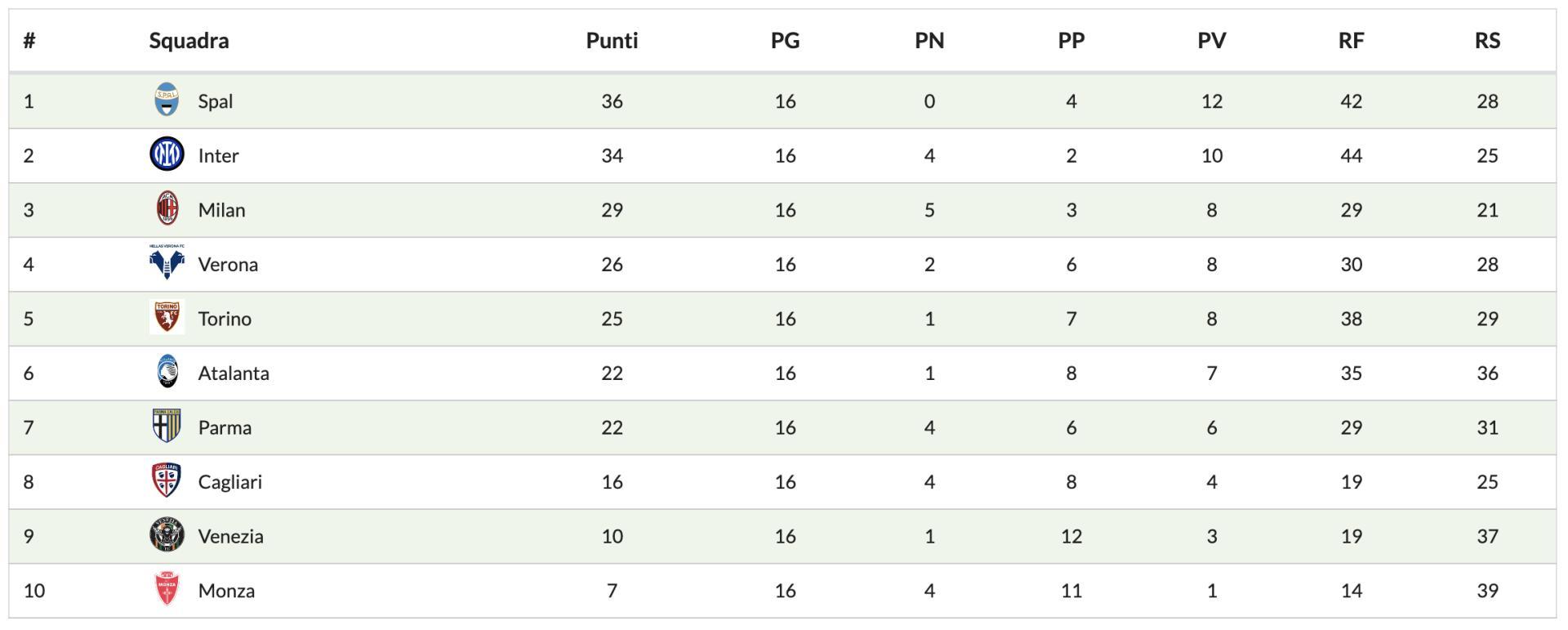The image size is (1568, 630).
Task: Sort table by Punti column header
Action: tap(612, 41)
